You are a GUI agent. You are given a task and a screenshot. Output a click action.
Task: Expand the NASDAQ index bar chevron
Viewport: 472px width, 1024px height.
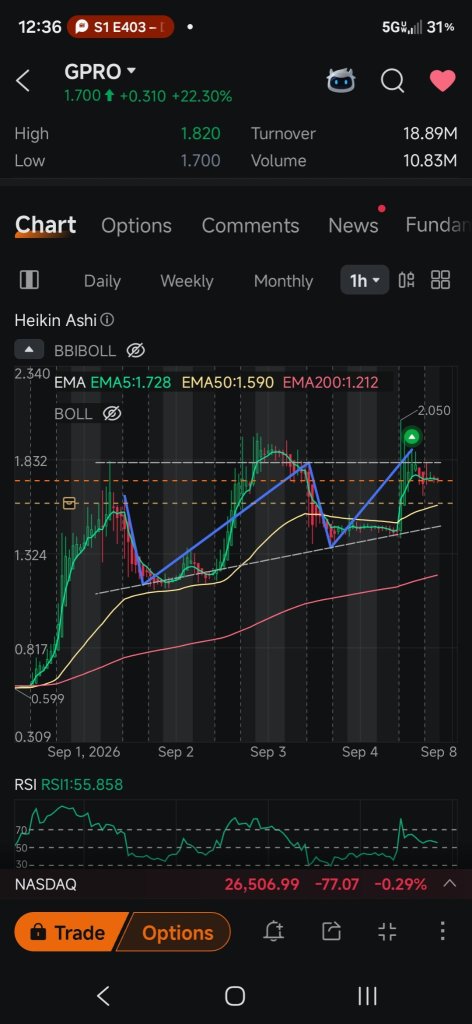point(449,884)
